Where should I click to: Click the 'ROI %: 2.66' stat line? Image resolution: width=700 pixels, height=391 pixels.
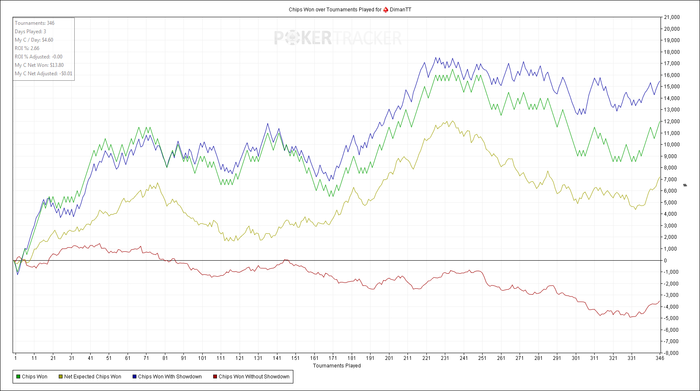[27, 48]
